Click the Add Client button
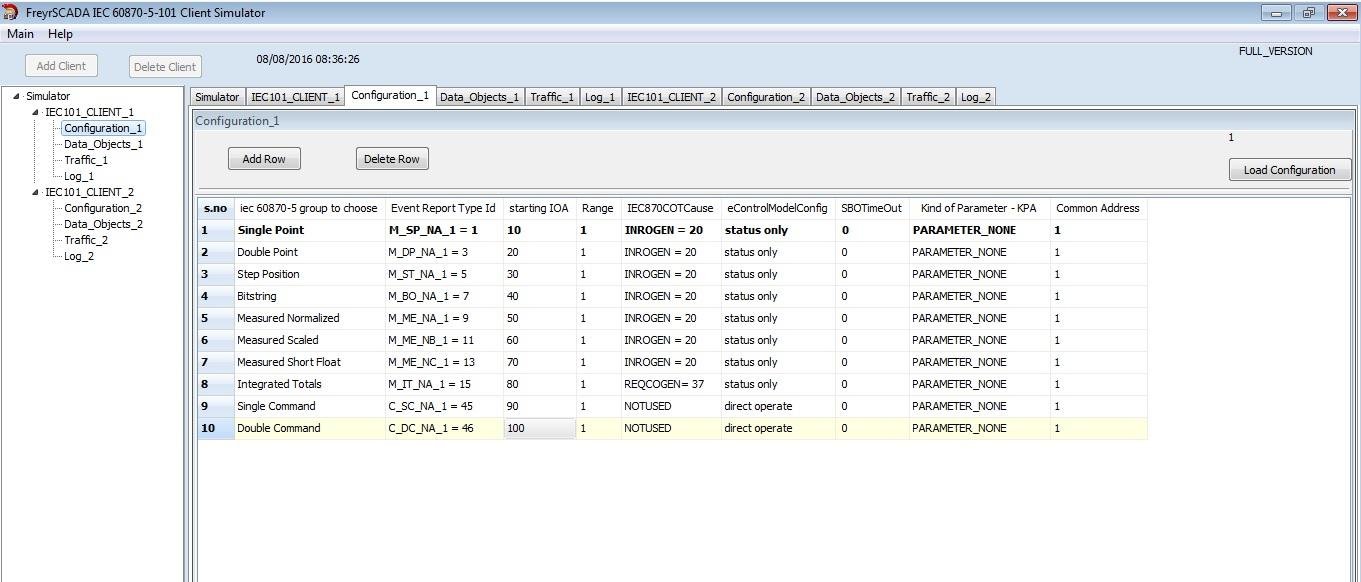 pos(61,66)
